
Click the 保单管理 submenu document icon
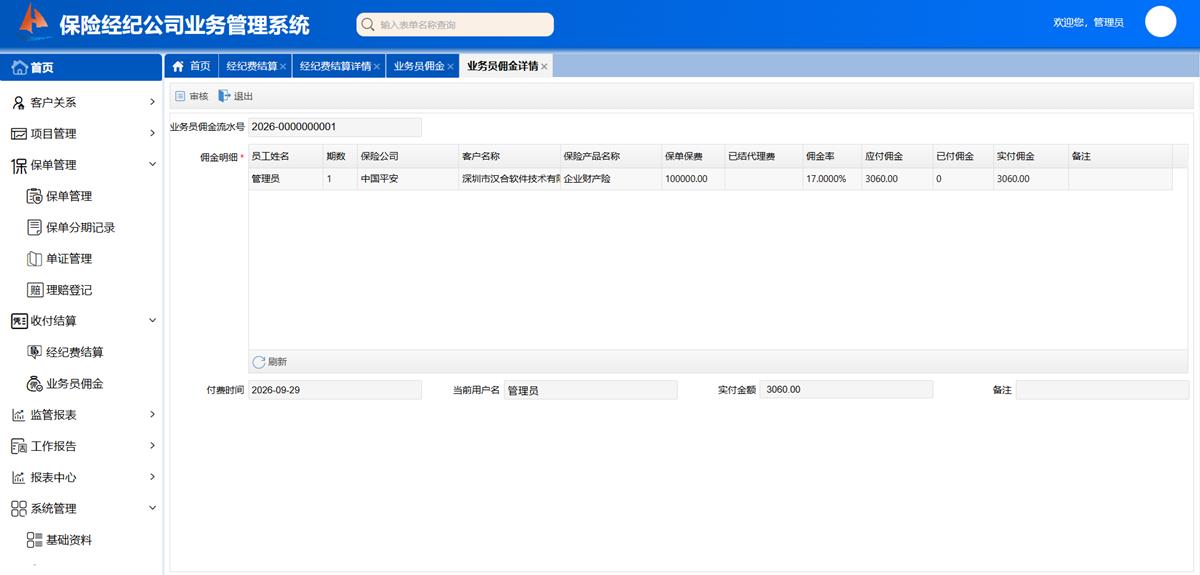tap(35, 196)
